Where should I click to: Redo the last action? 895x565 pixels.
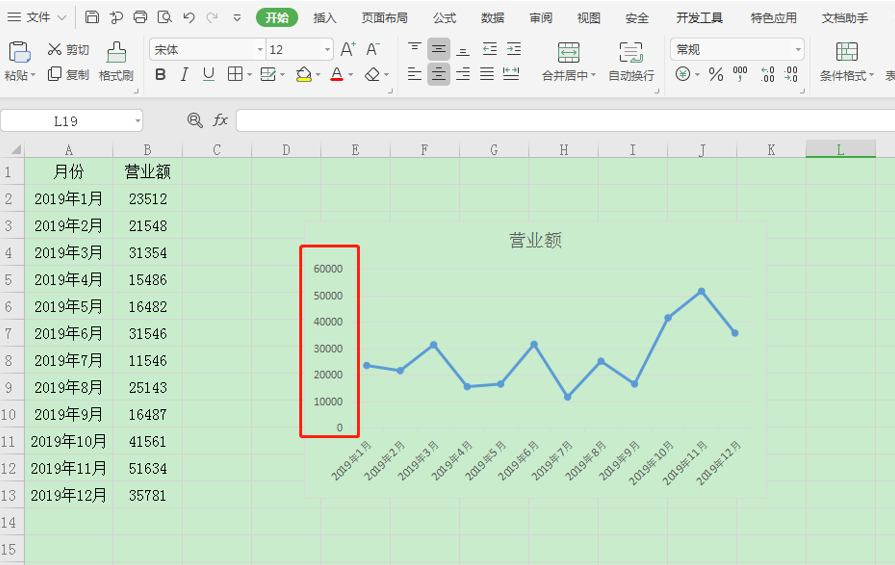(212, 18)
